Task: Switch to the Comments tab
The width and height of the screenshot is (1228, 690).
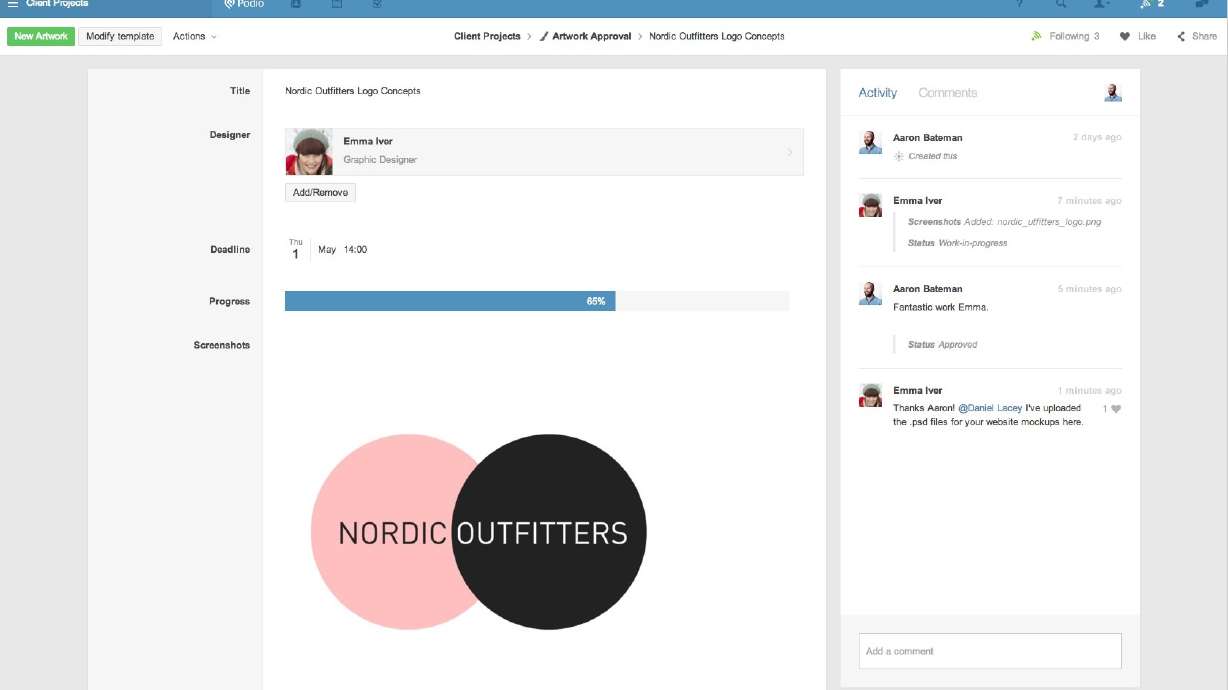Action: tap(948, 92)
